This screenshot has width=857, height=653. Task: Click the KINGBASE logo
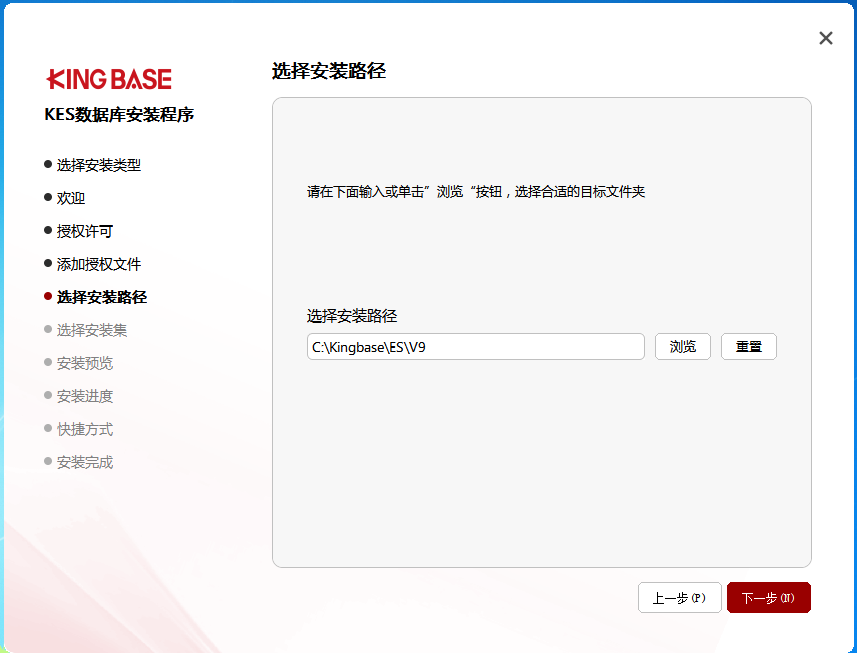click(x=109, y=79)
